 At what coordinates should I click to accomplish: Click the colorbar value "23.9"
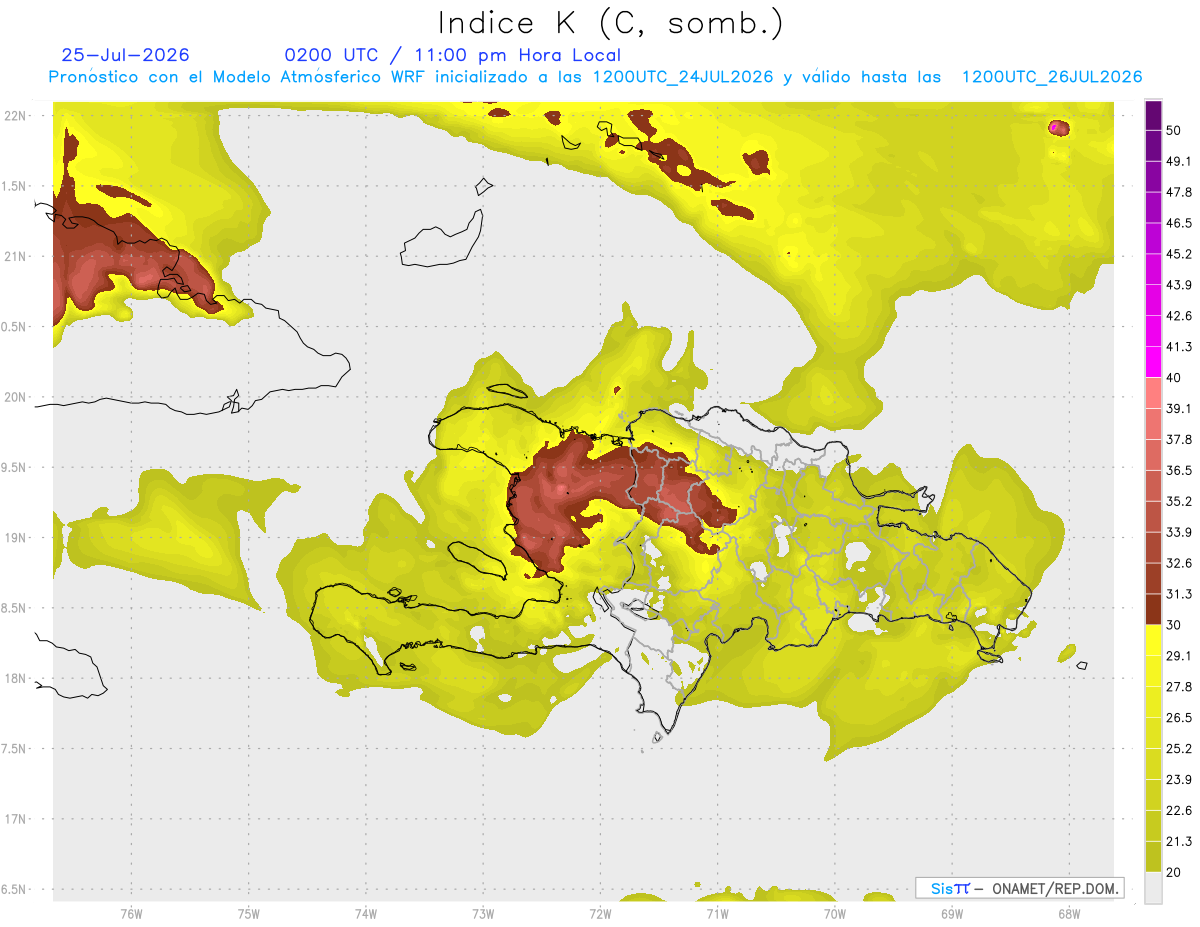point(1179,779)
